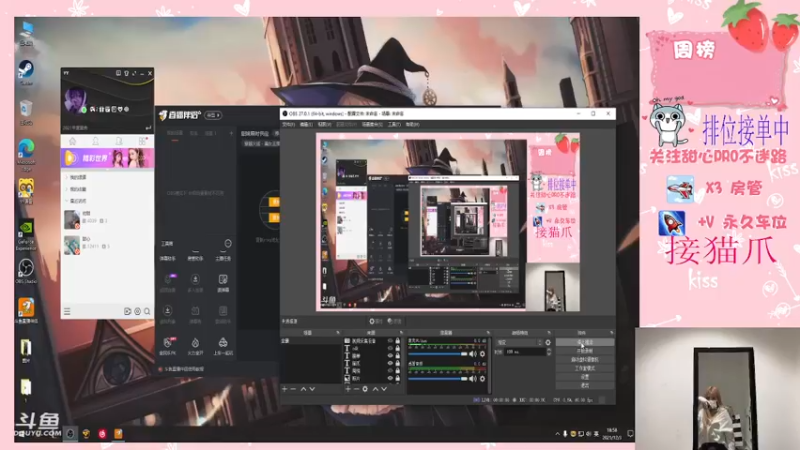Click the 精彩世界 banner in YY
This screenshot has width=800, height=450.
(107, 158)
